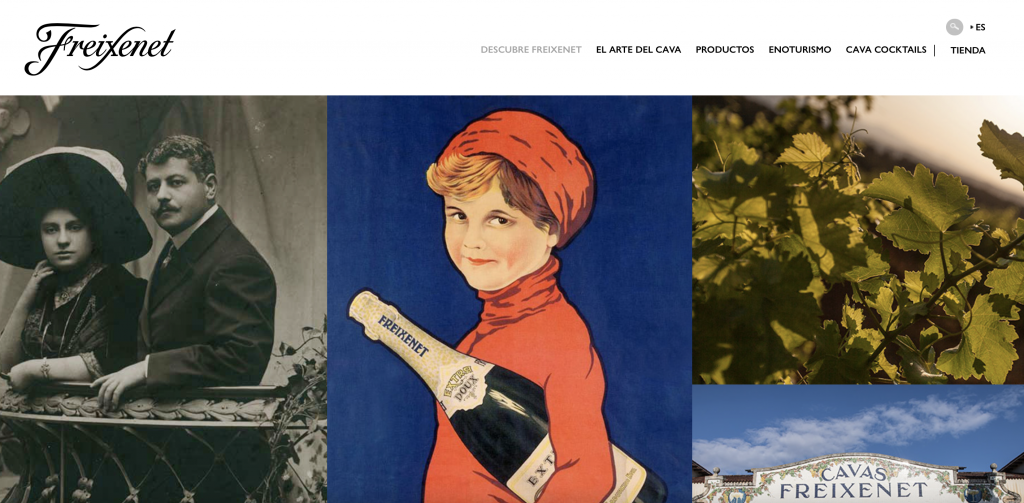Open the Productos section
Image resolution: width=1024 pixels, height=503 pixels.
pyautogui.click(x=725, y=50)
